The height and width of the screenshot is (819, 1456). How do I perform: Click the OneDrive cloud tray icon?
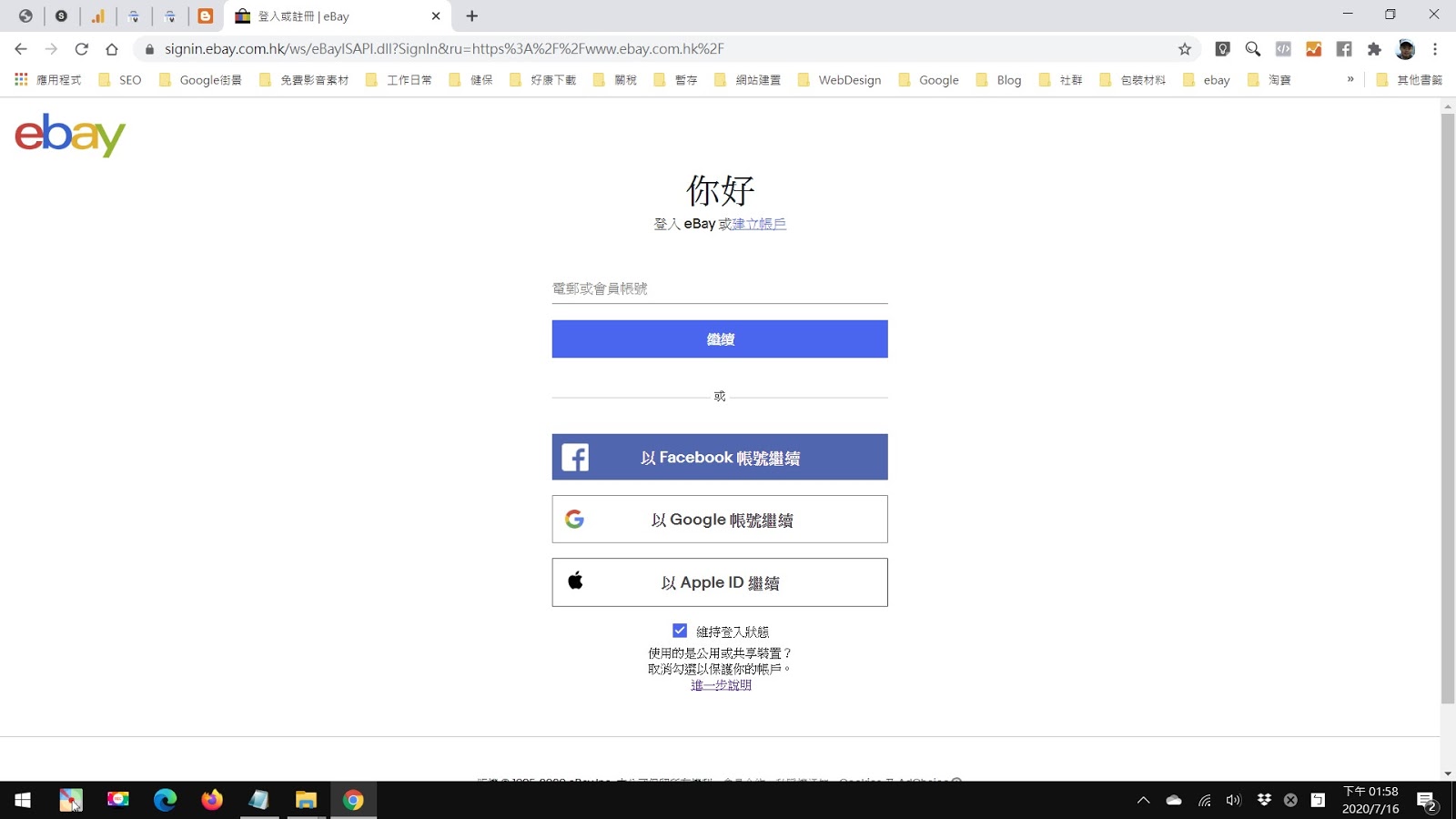point(1174,800)
